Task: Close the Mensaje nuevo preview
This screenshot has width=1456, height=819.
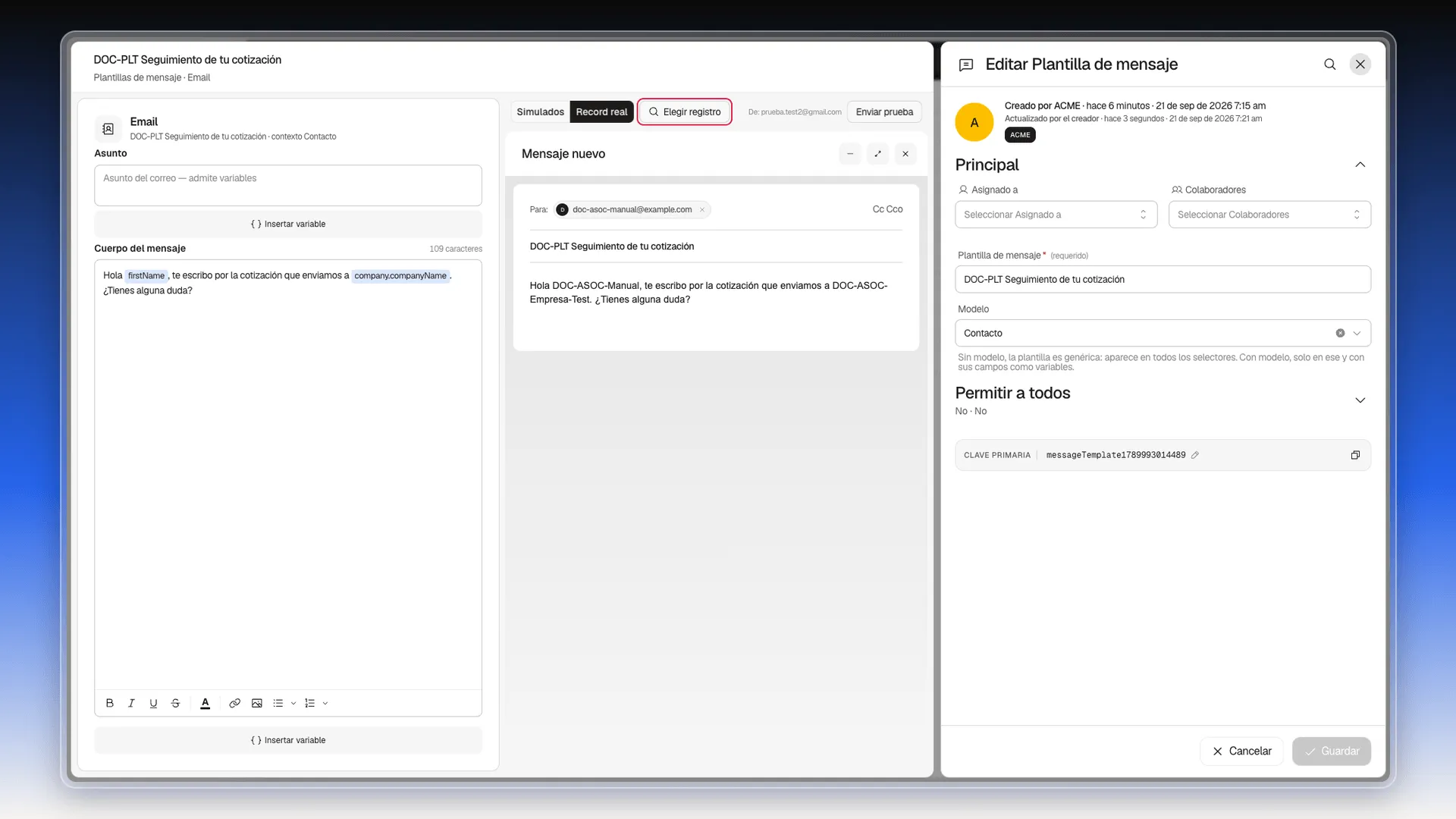Action: coord(905,154)
